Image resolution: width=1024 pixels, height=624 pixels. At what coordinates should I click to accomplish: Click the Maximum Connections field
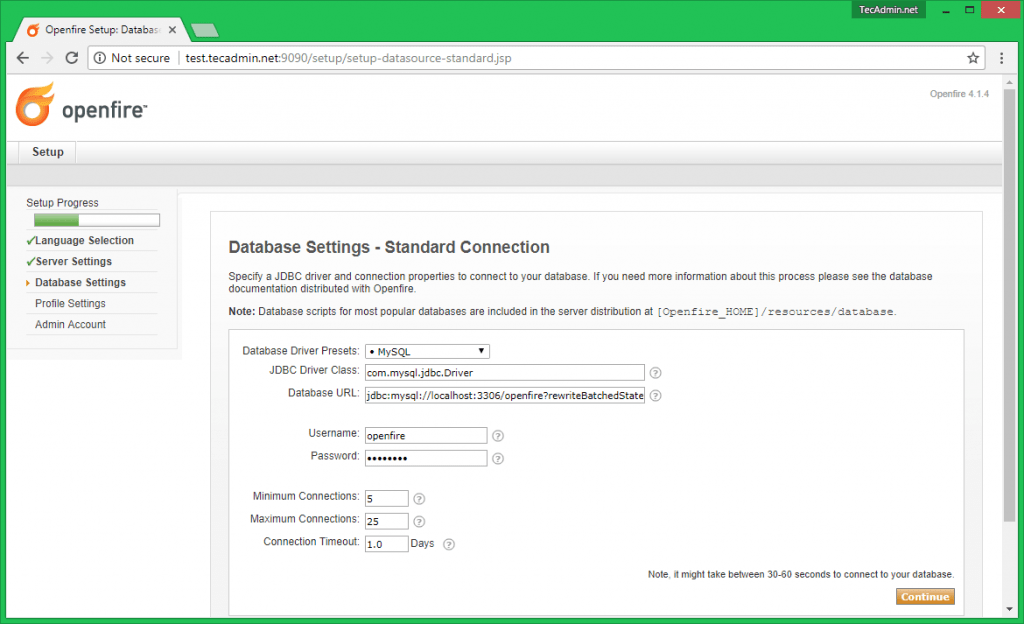pyautogui.click(x=387, y=522)
